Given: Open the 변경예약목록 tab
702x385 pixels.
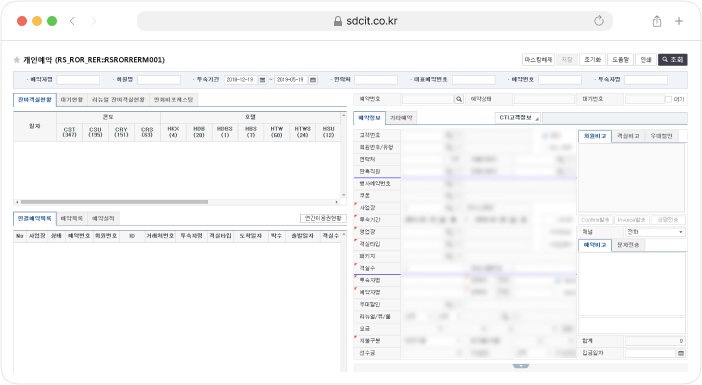Looking at the screenshot, I should click(34, 218).
